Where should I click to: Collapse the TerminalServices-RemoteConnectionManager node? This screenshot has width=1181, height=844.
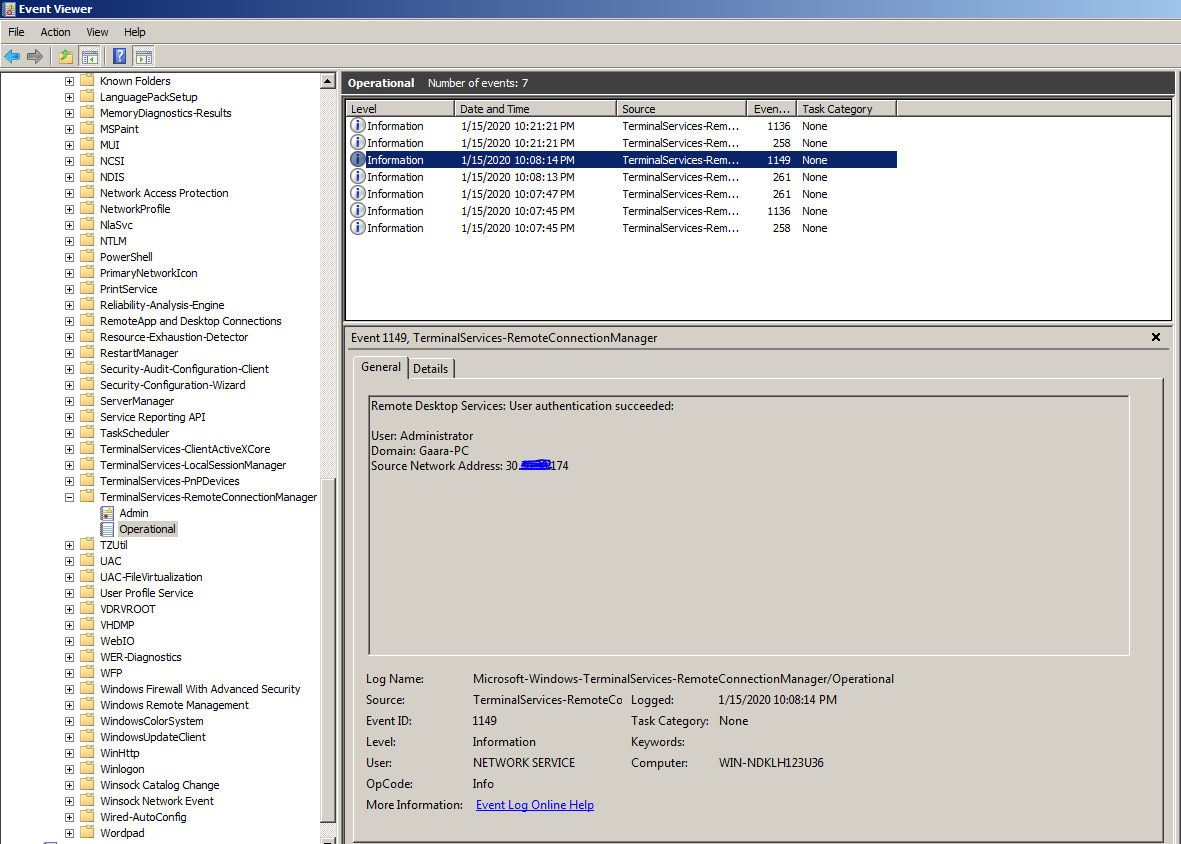[x=69, y=497]
